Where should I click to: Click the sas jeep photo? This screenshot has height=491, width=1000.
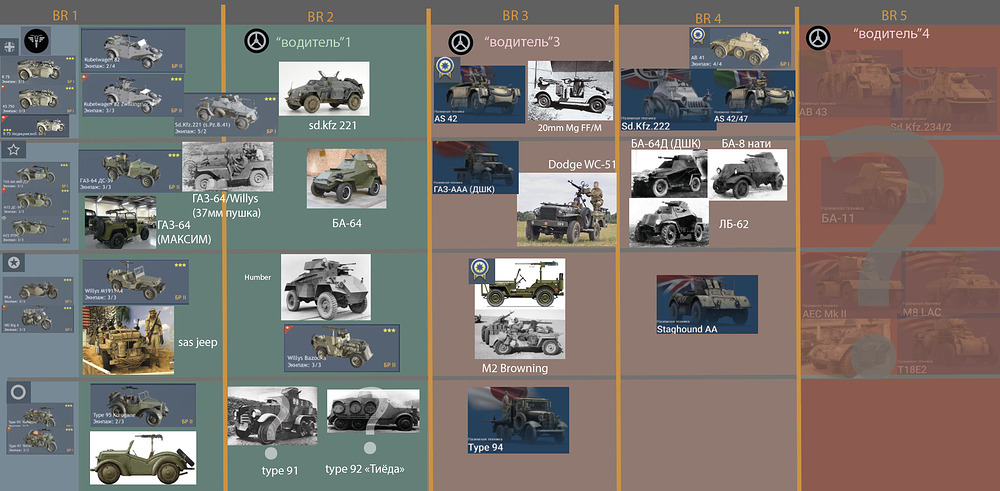[x=128, y=340]
